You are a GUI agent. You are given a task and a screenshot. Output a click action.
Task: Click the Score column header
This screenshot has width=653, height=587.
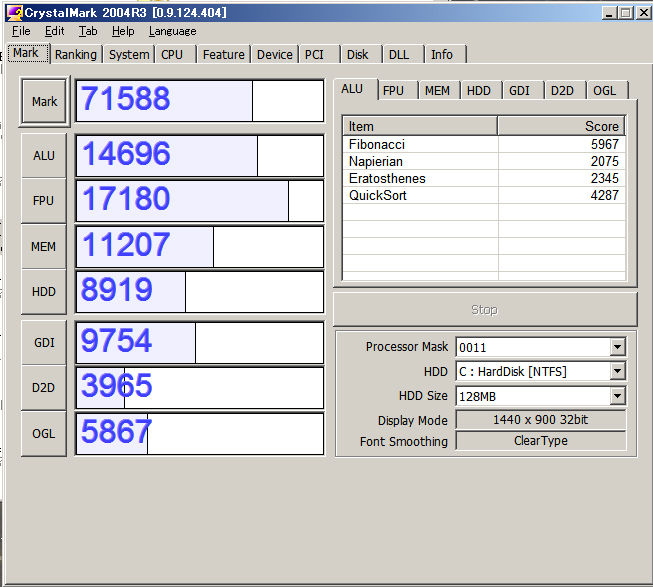pos(561,126)
